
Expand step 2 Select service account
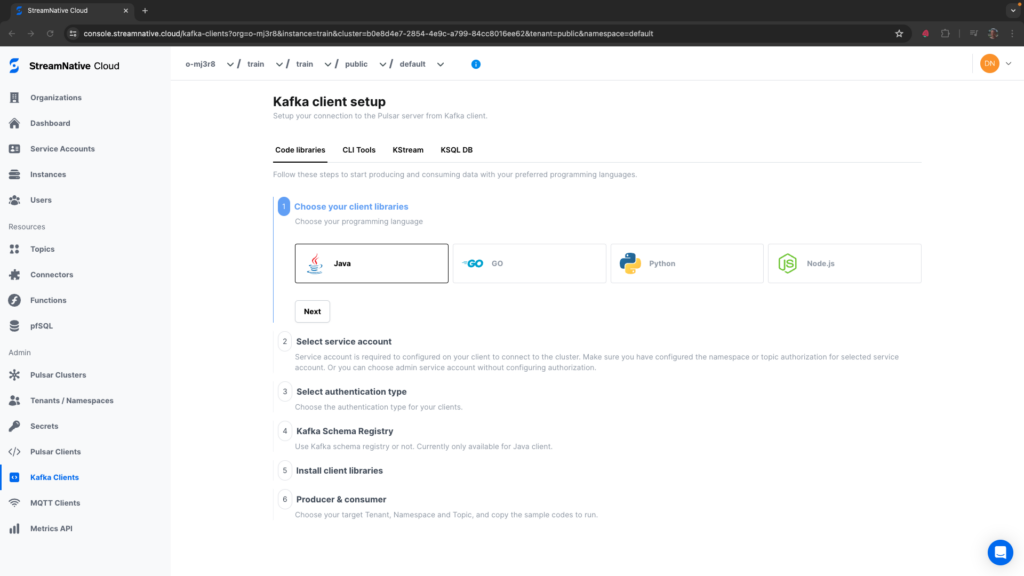(x=343, y=341)
